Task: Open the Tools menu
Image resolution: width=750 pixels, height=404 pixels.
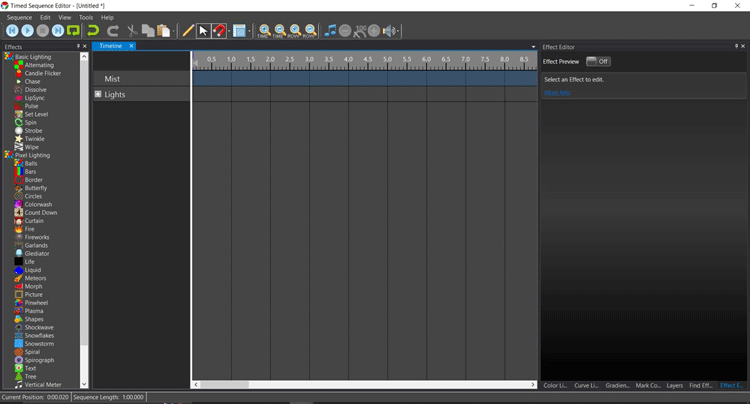Action: (86, 17)
